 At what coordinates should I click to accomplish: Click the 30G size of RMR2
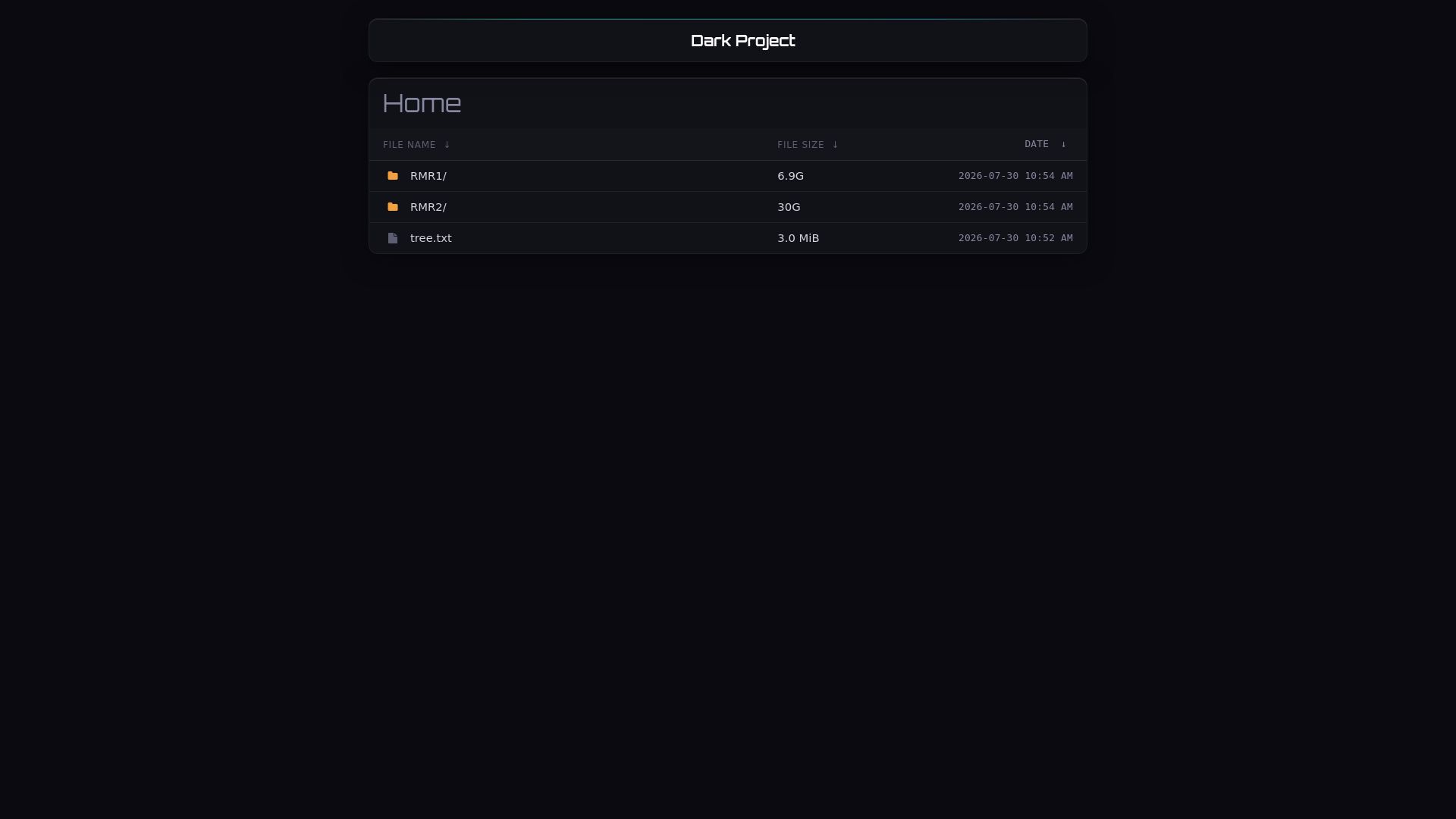tap(789, 207)
